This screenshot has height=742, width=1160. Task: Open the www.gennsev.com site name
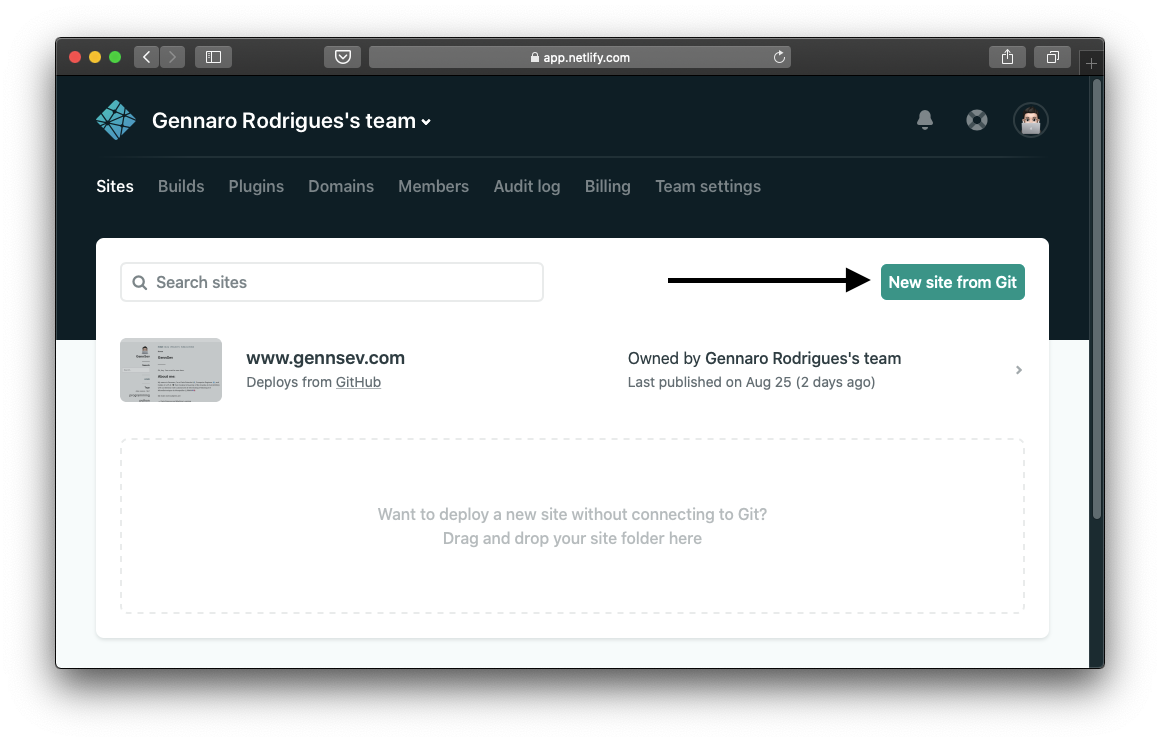[x=326, y=358]
